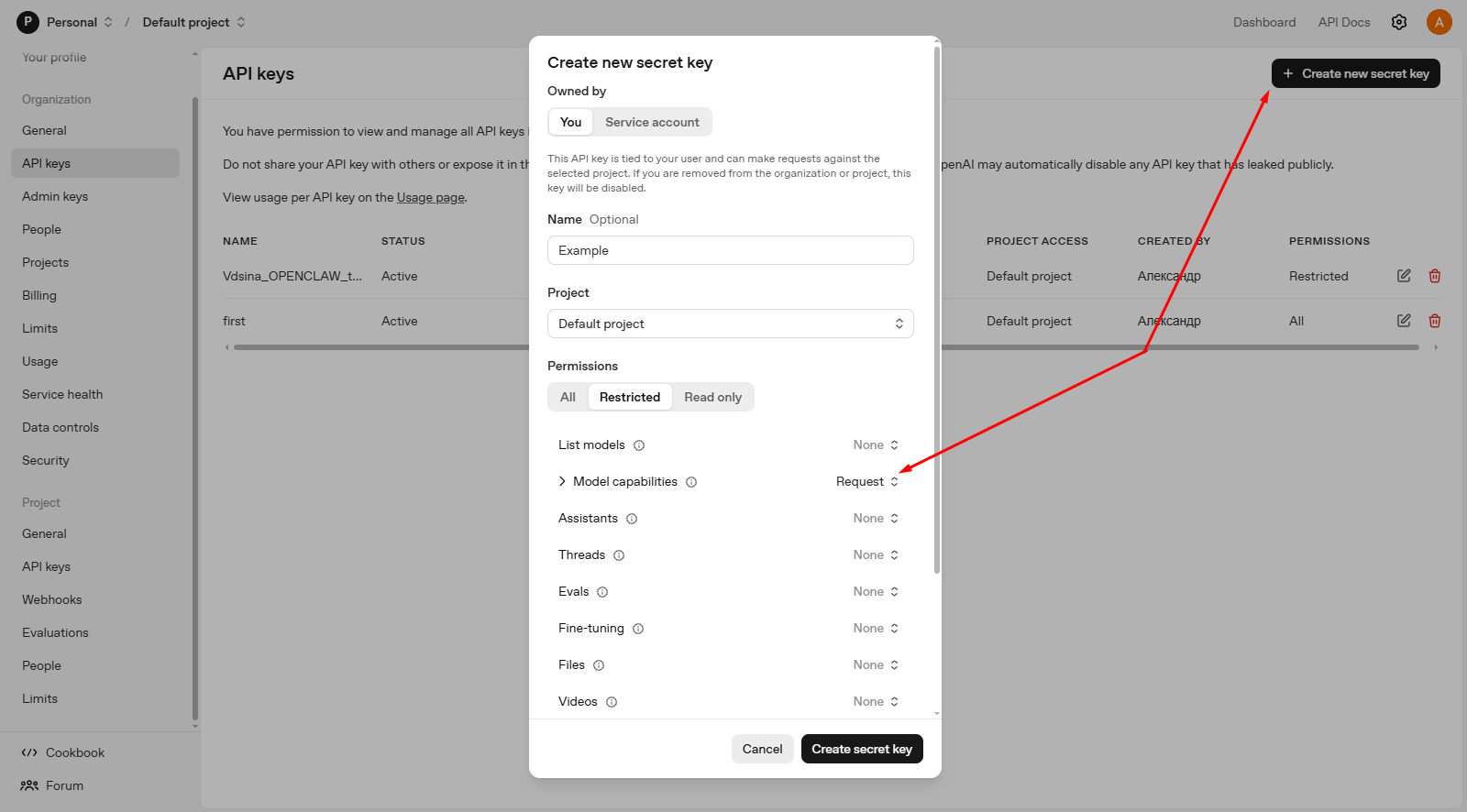Screen dimensions: 1467x812
Task: Switch permissions to Read only
Action: (x=712, y=397)
